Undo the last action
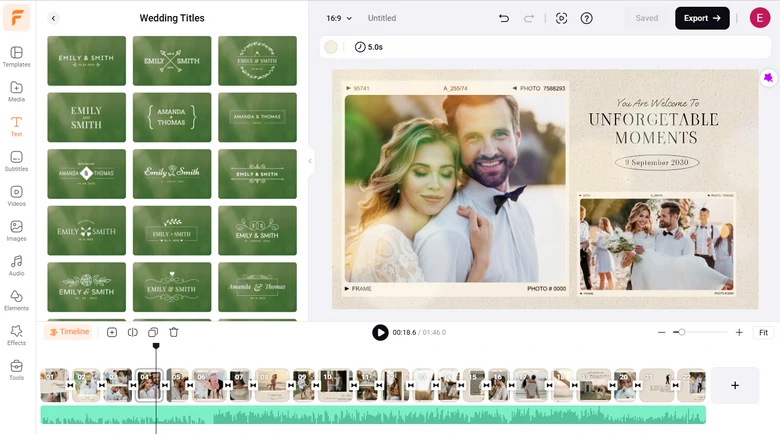 click(x=504, y=18)
